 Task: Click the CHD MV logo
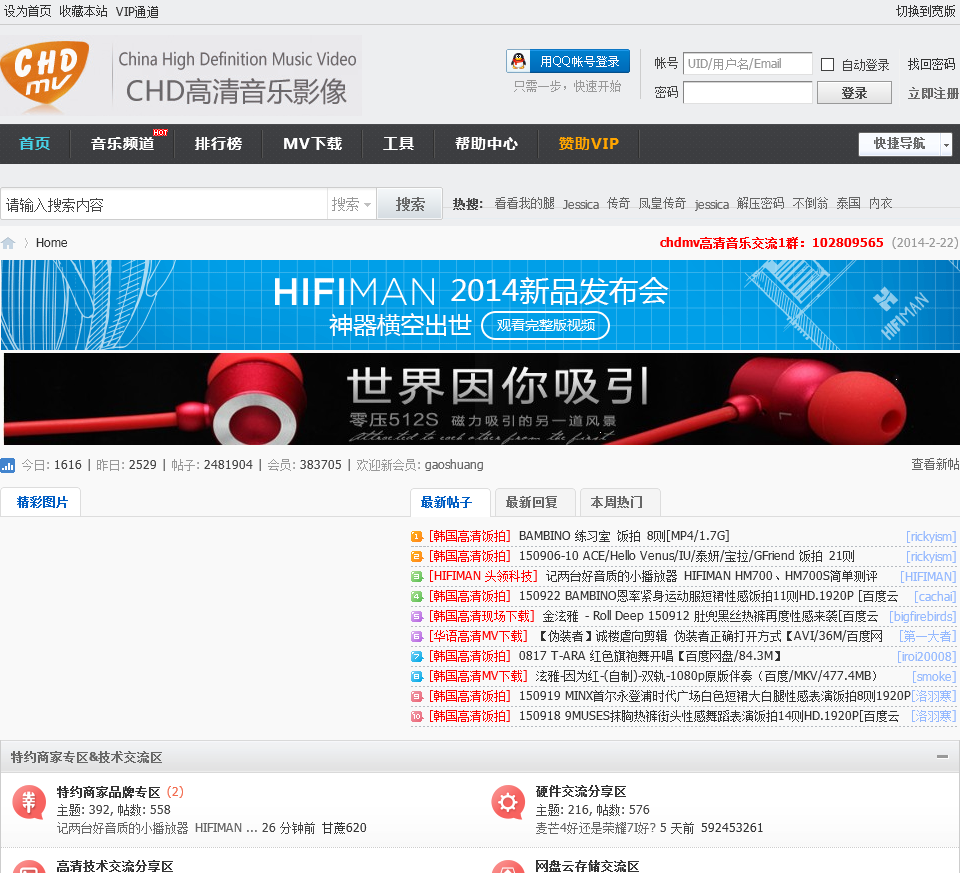tap(45, 76)
